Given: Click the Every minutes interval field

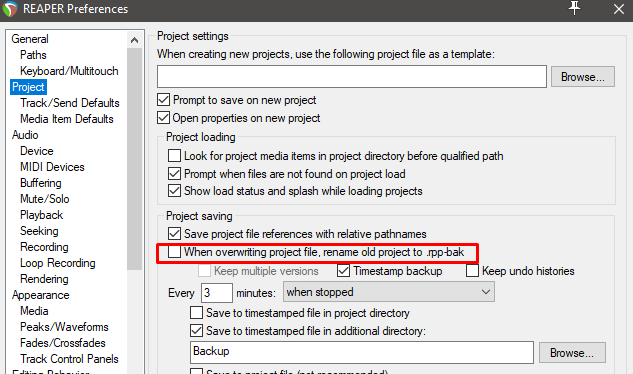Looking at the screenshot, I should (217, 292).
